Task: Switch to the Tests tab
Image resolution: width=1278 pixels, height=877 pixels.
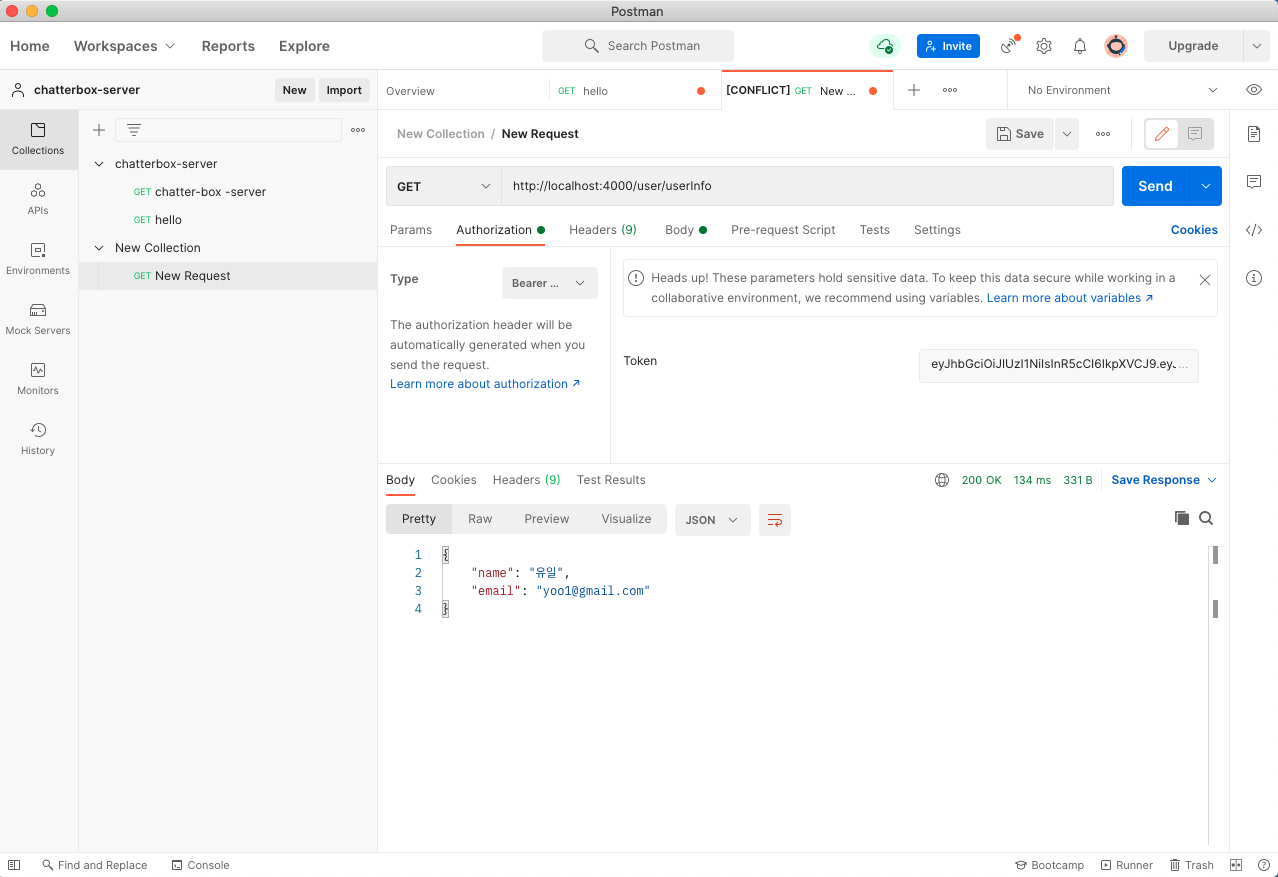Action: point(874,230)
